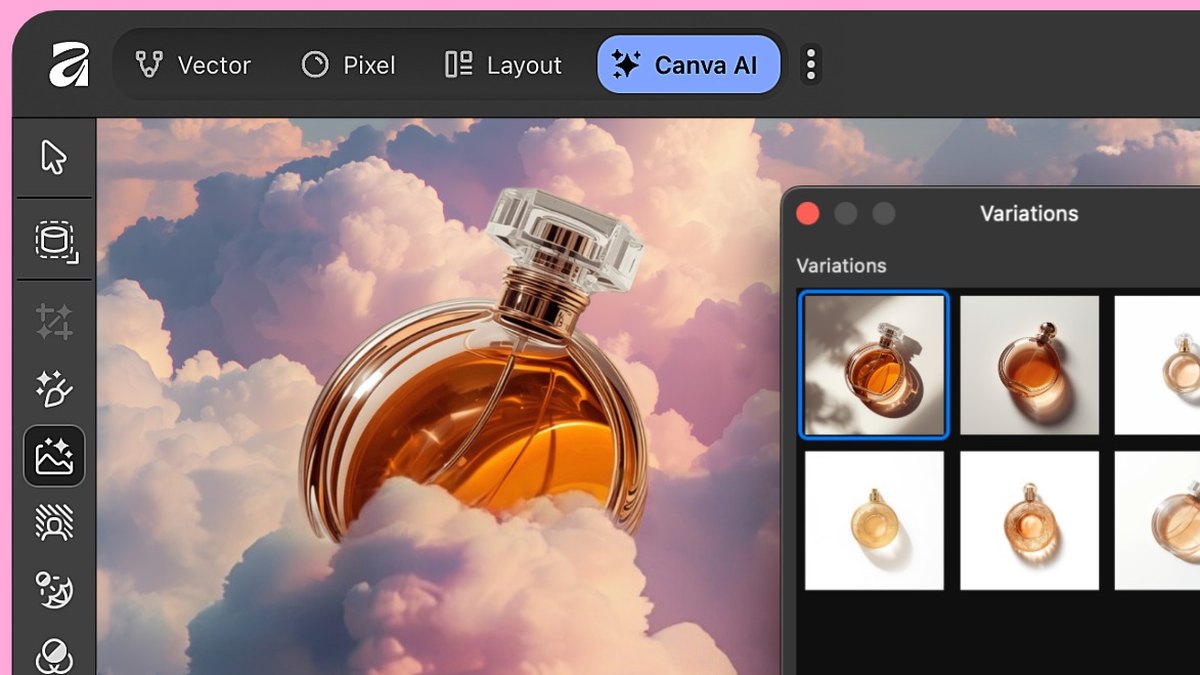
Task: Click the Variations section label
Action: (841, 266)
